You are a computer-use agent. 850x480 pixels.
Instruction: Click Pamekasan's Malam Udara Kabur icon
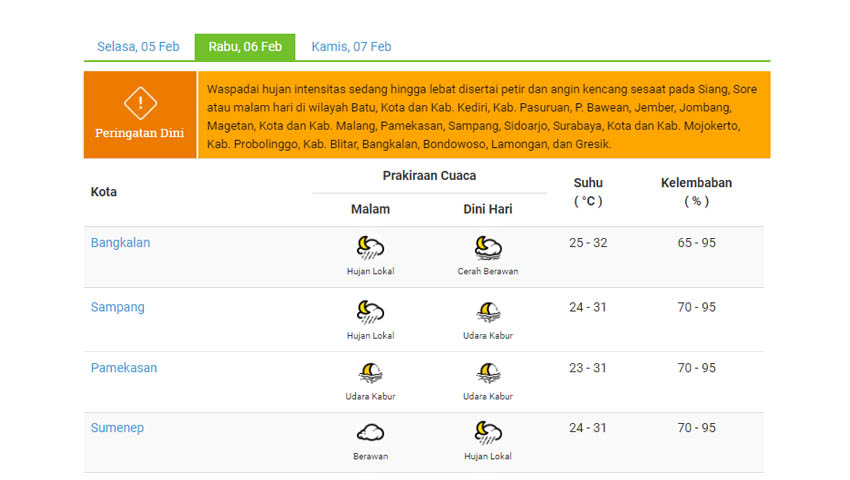pyautogui.click(x=370, y=373)
